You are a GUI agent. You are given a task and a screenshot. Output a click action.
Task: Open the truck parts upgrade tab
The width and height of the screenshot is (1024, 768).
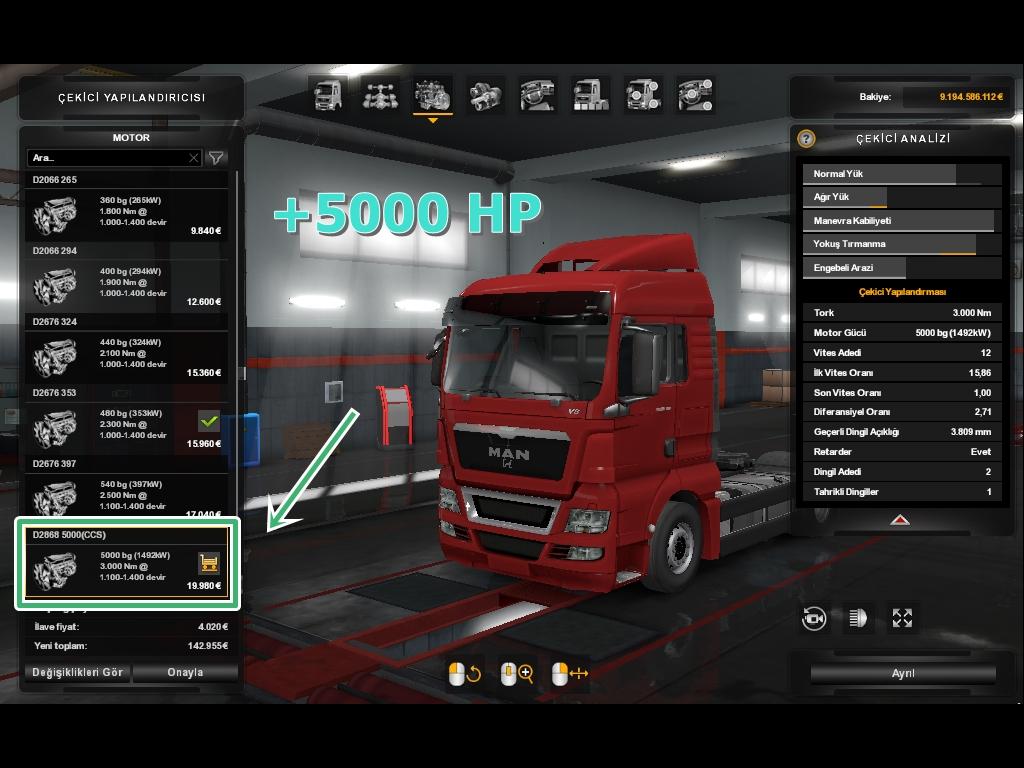643,95
